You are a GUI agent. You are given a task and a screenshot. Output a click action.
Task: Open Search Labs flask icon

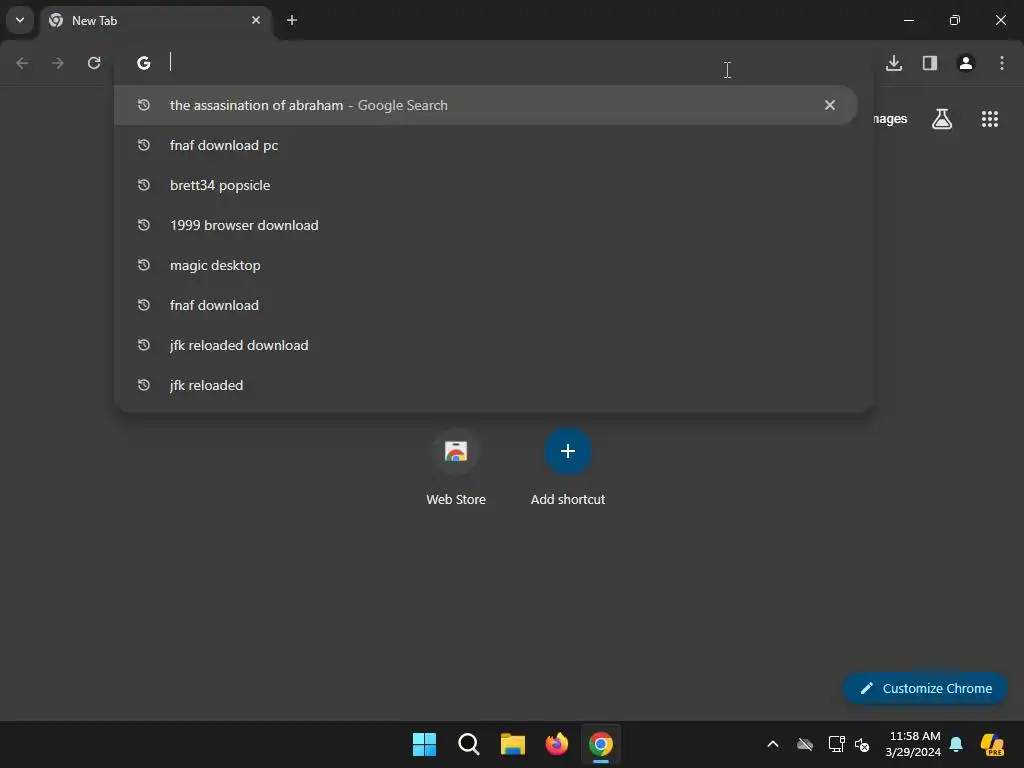pyautogui.click(x=942, y=119)
